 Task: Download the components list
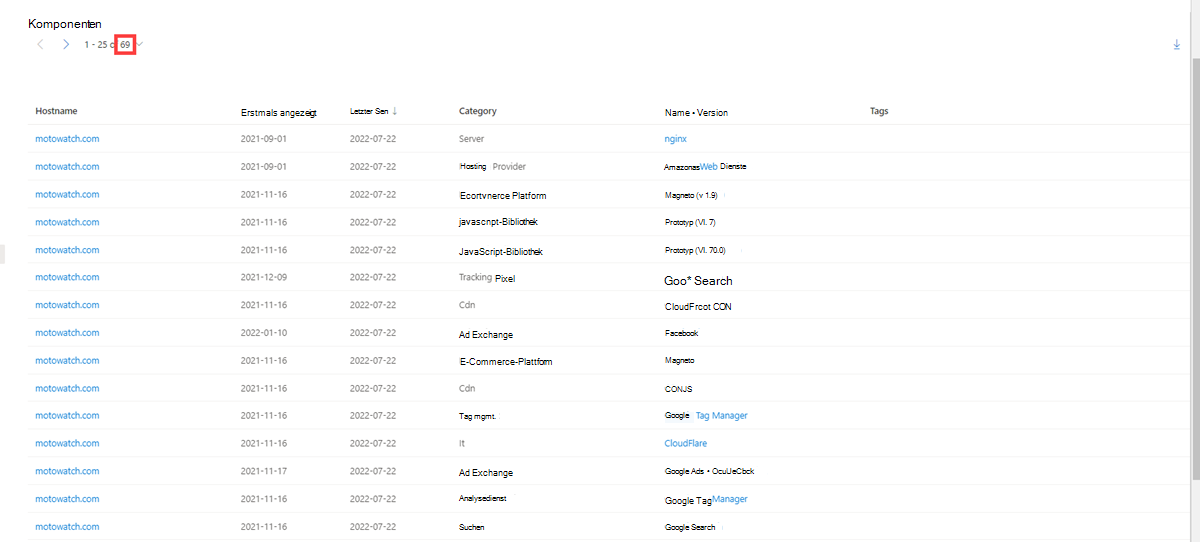[x=1177, y=45]
